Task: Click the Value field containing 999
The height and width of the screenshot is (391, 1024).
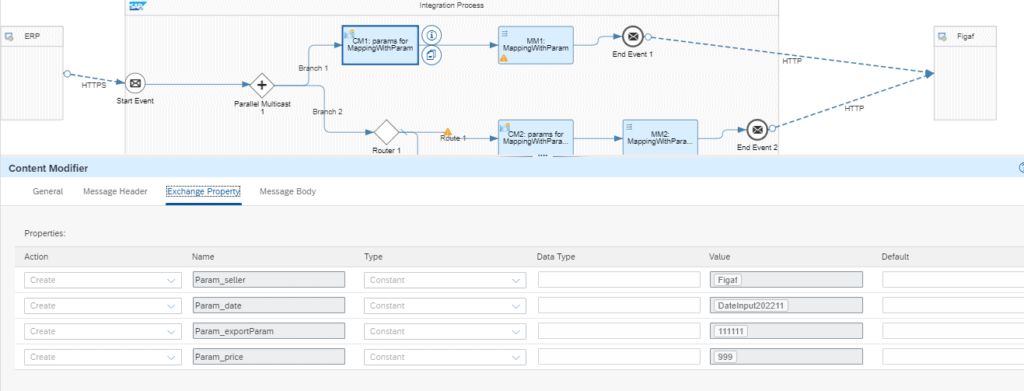Action: pos(786,357)
